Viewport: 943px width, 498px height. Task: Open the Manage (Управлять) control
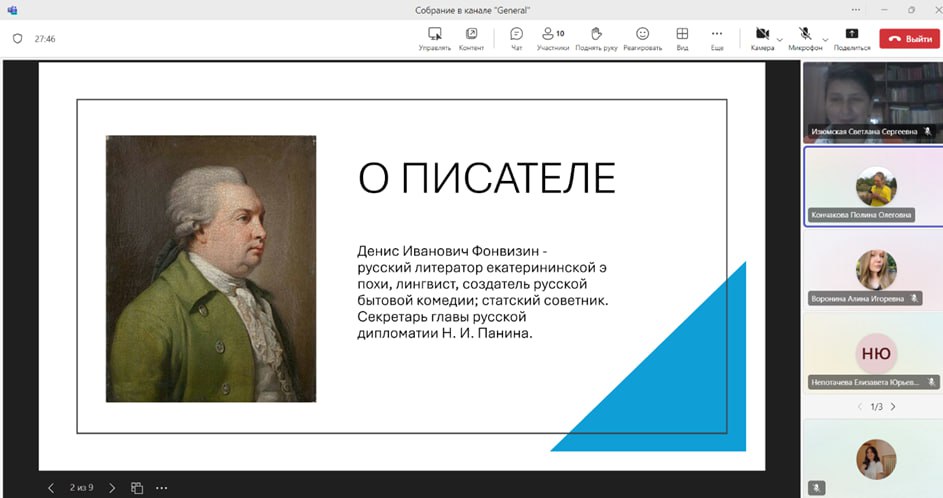(x=434, y=38)
